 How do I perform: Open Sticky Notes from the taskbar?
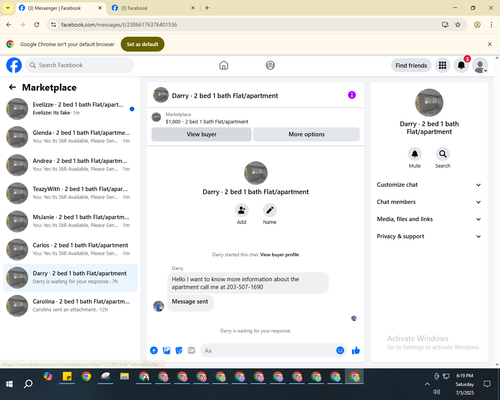(x=67, y=377)
